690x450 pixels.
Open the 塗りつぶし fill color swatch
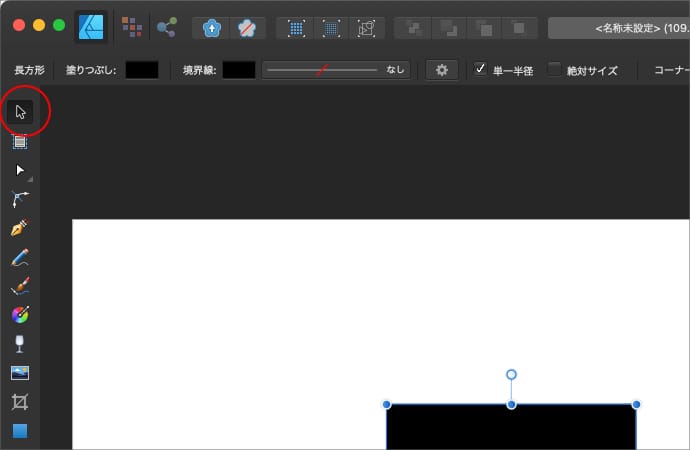(x=141, y=70)
